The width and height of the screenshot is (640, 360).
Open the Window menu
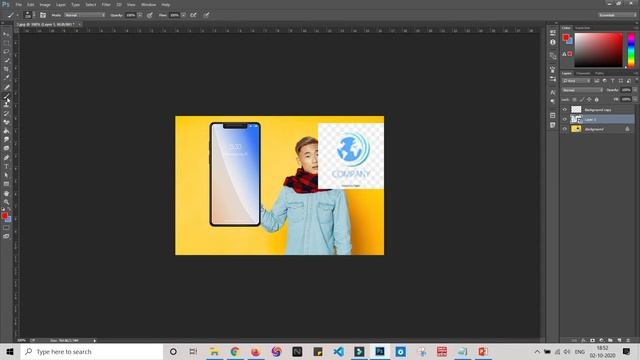coord(149,4)
